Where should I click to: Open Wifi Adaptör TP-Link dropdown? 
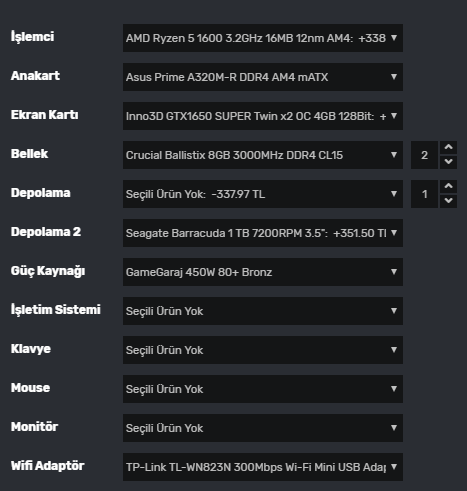pos(263,467)
